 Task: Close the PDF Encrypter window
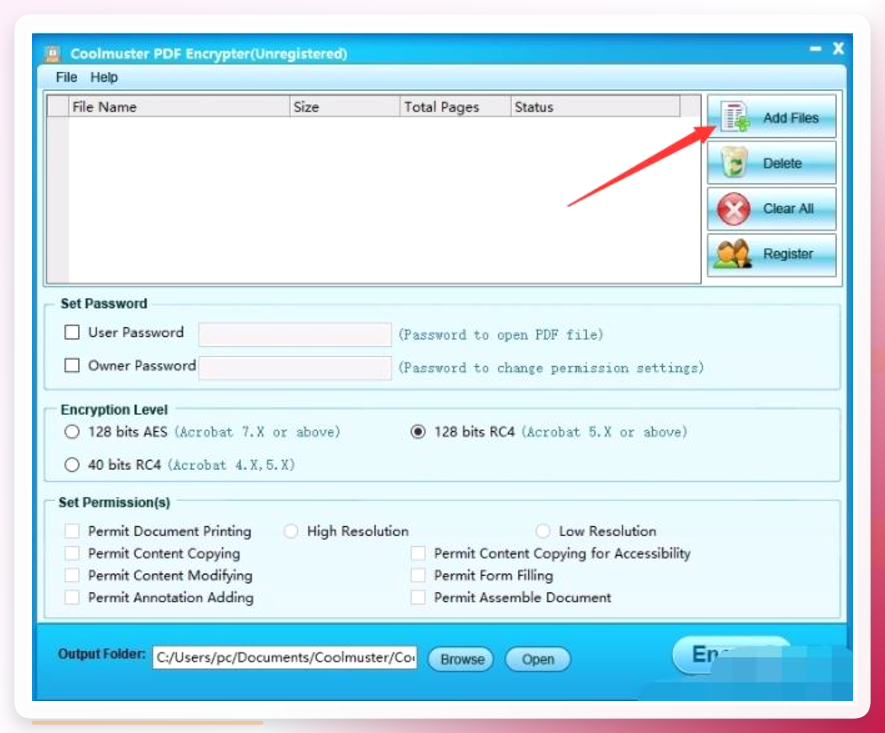[x=838, y=49]
